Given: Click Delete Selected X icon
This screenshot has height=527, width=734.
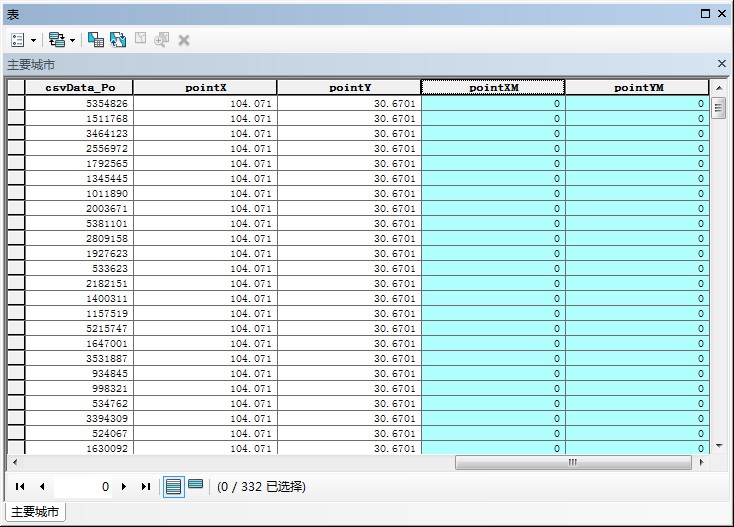Looking at the screenshot, I should [x=184, y=40].
